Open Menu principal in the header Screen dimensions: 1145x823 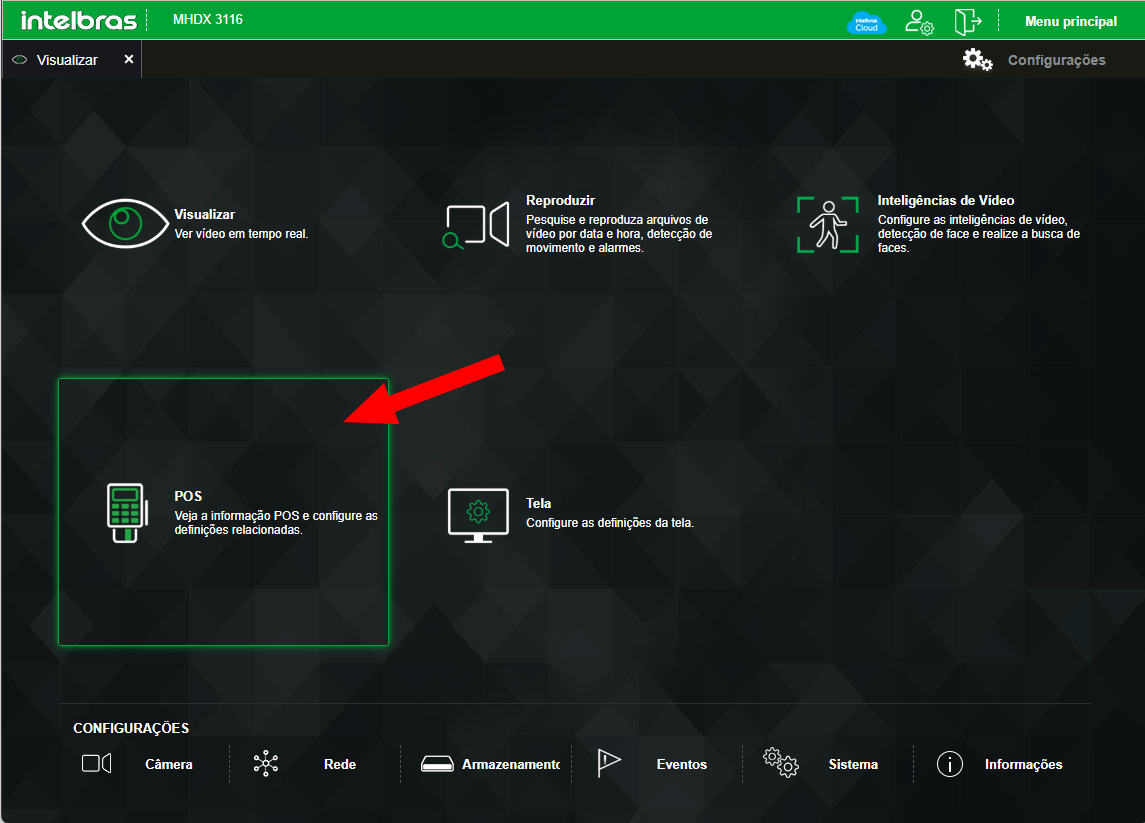click(x=1071, y=21)
